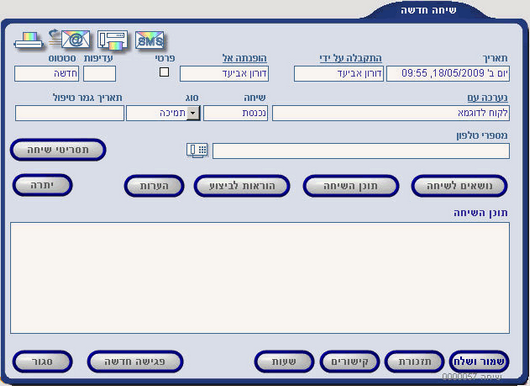Screen dimensions: 530x386
Task: Click inside the large תוכן השיחה text area
Action: click(260, 278)
